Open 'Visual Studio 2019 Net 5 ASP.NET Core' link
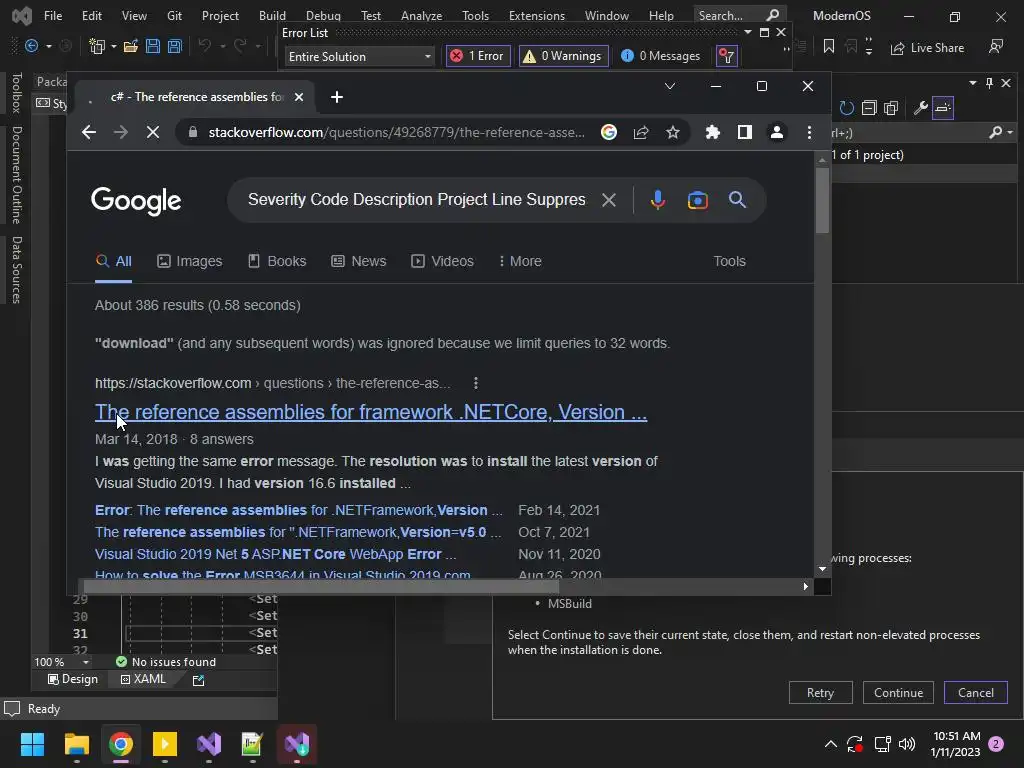This screenshot has width=1024, height=768. point(276,554)
